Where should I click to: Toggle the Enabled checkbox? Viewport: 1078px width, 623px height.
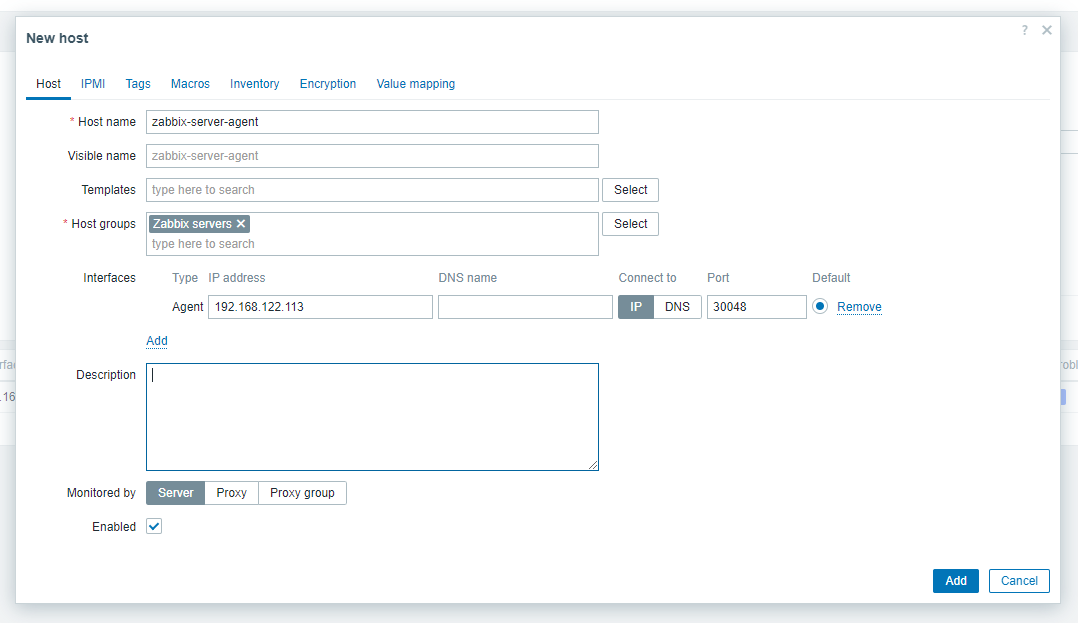click(154, 526)
